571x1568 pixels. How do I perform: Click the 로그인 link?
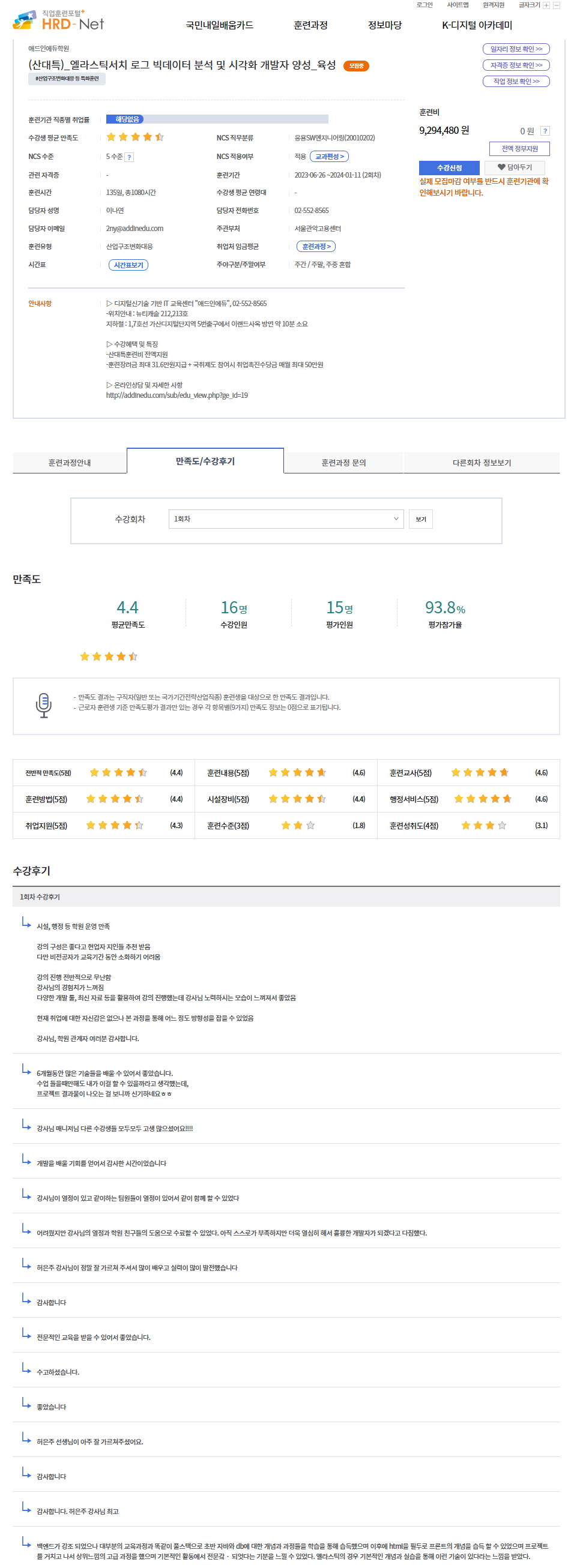[425, 5]
